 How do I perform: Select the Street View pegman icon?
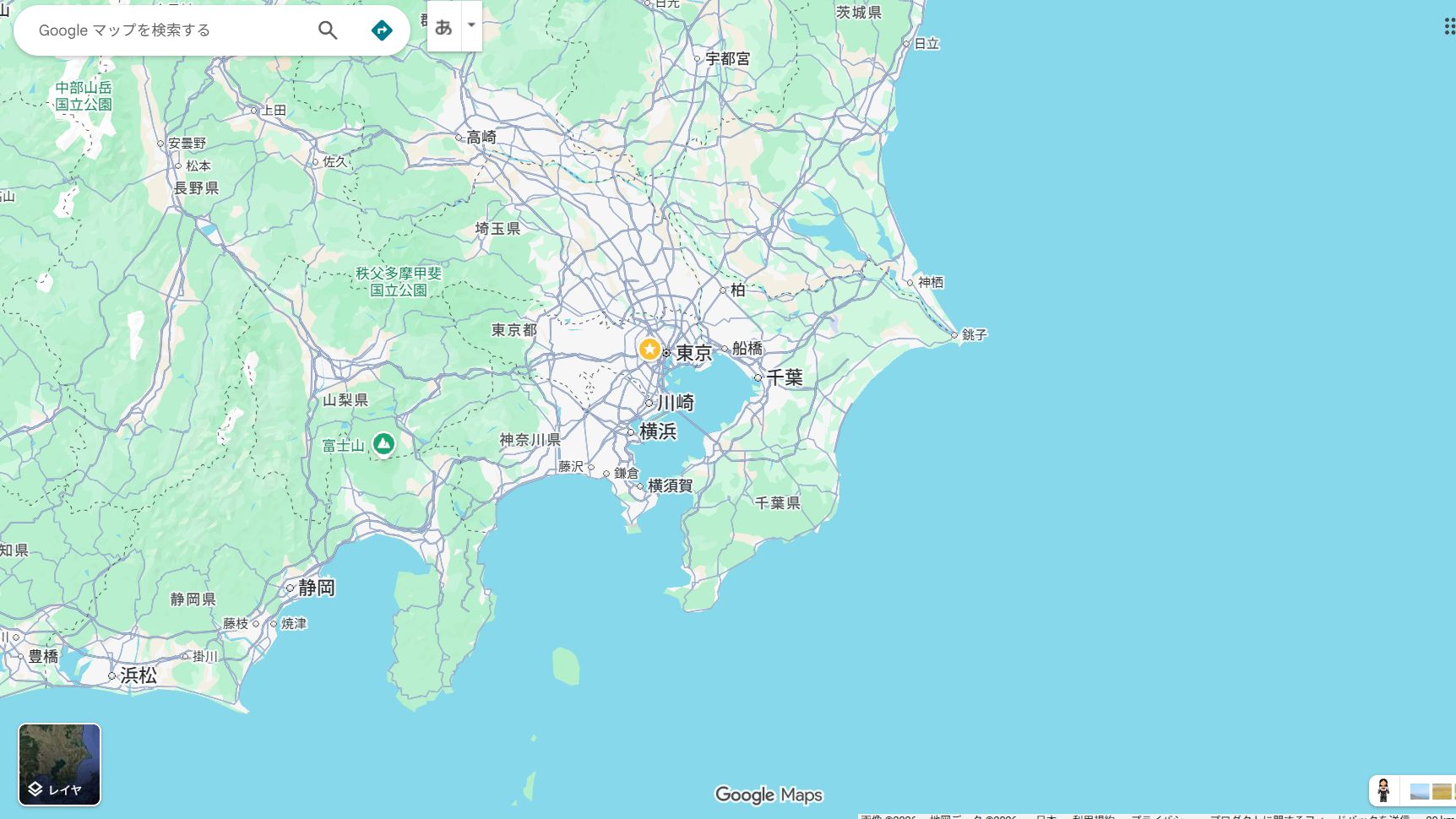coord(1383,791)
